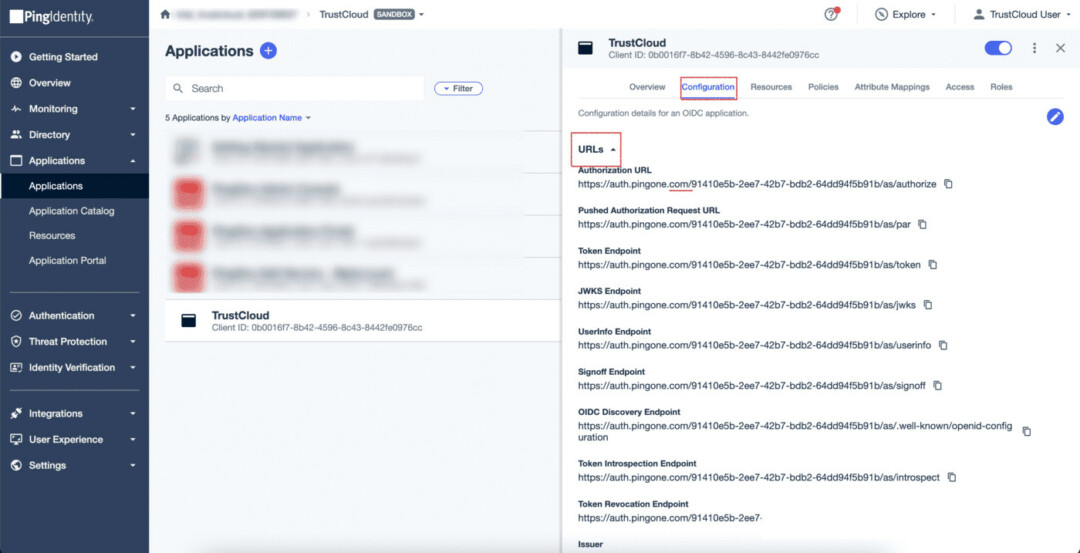Open the TrustCloud User account menu

pos(1021,14)
